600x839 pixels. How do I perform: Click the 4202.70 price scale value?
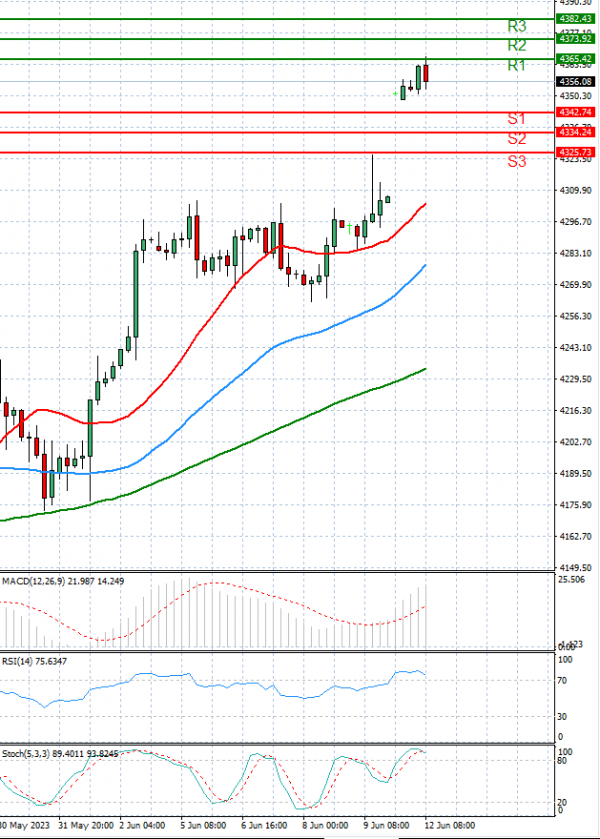pos(575,442)
